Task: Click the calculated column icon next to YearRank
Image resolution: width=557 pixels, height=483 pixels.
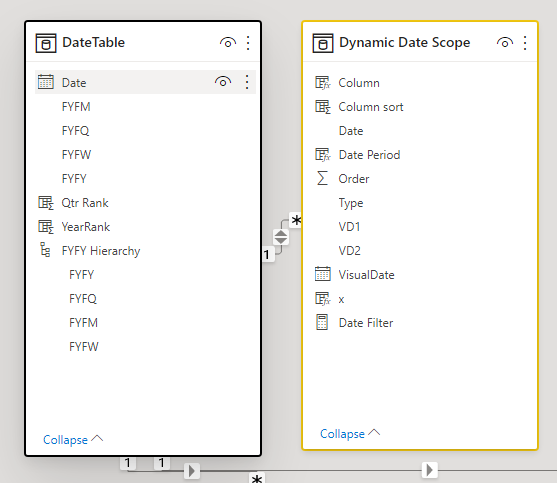Action: click(46, 227)
